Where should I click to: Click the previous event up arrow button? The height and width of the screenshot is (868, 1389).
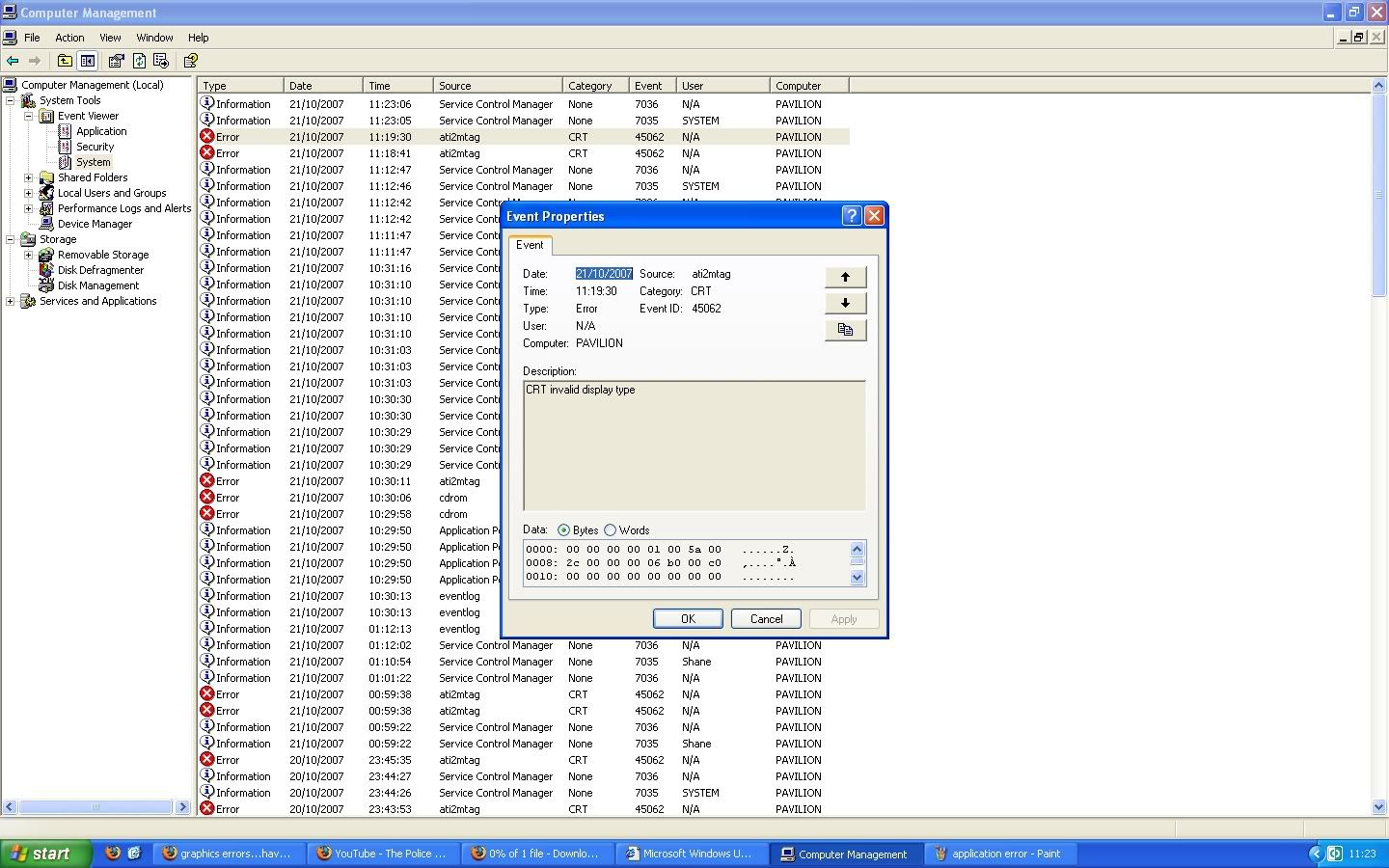(x=845, y=277)
